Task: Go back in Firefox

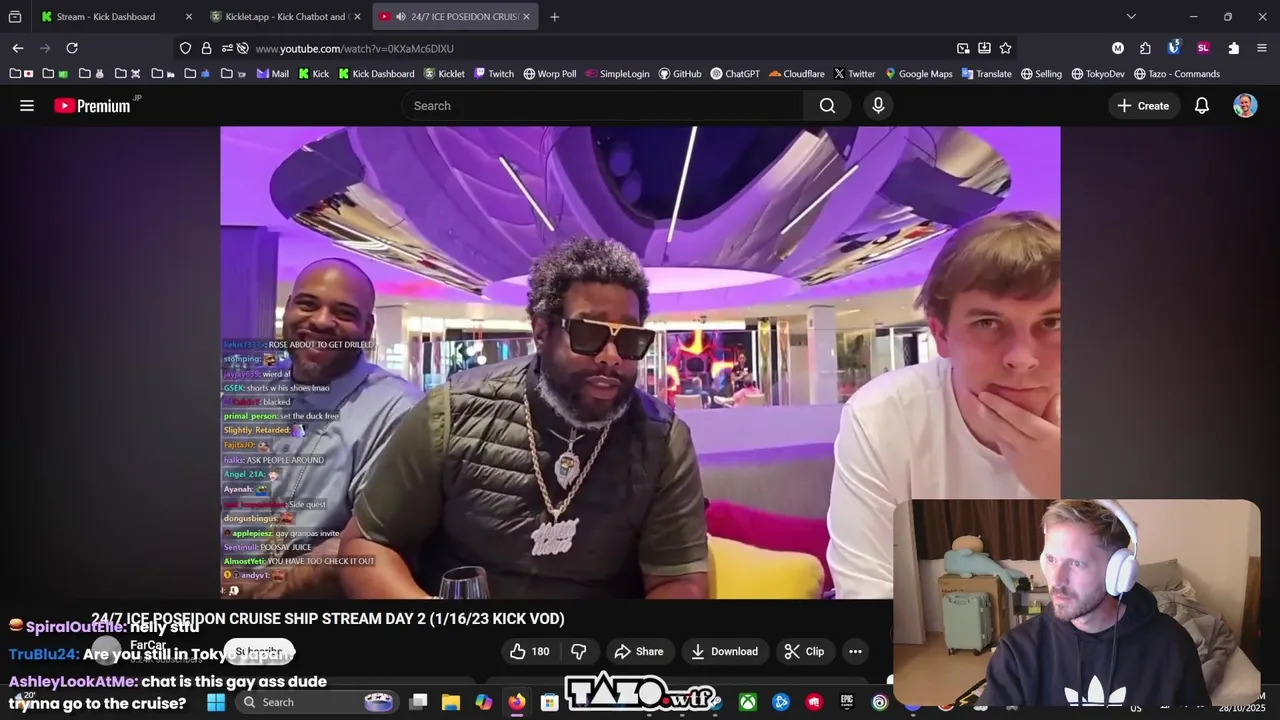Action: (x=18, y=48)
